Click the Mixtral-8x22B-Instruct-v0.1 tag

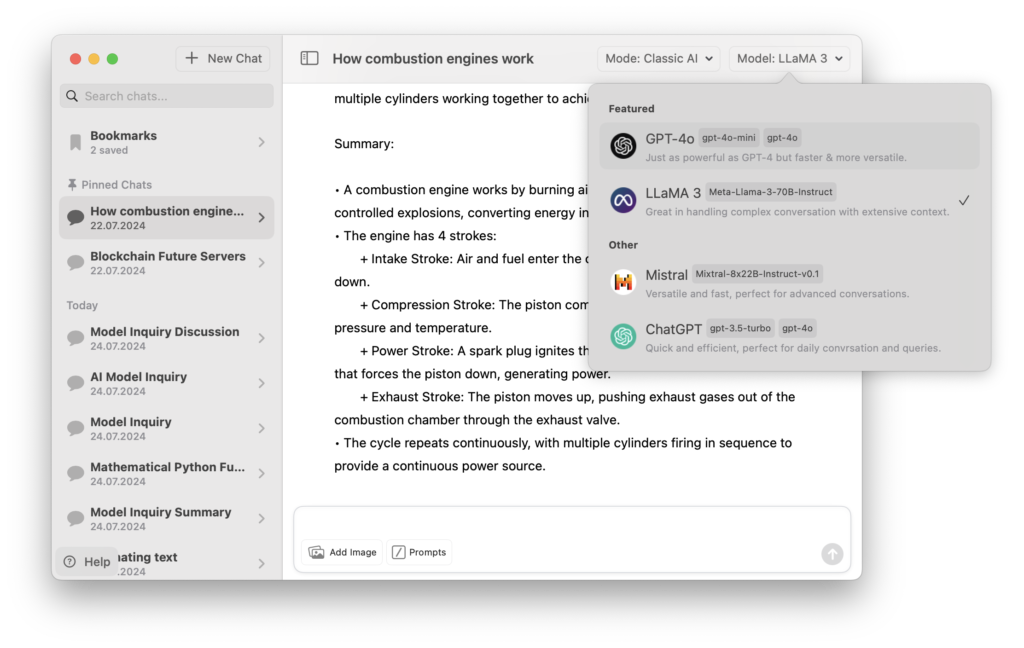[757, 274]
